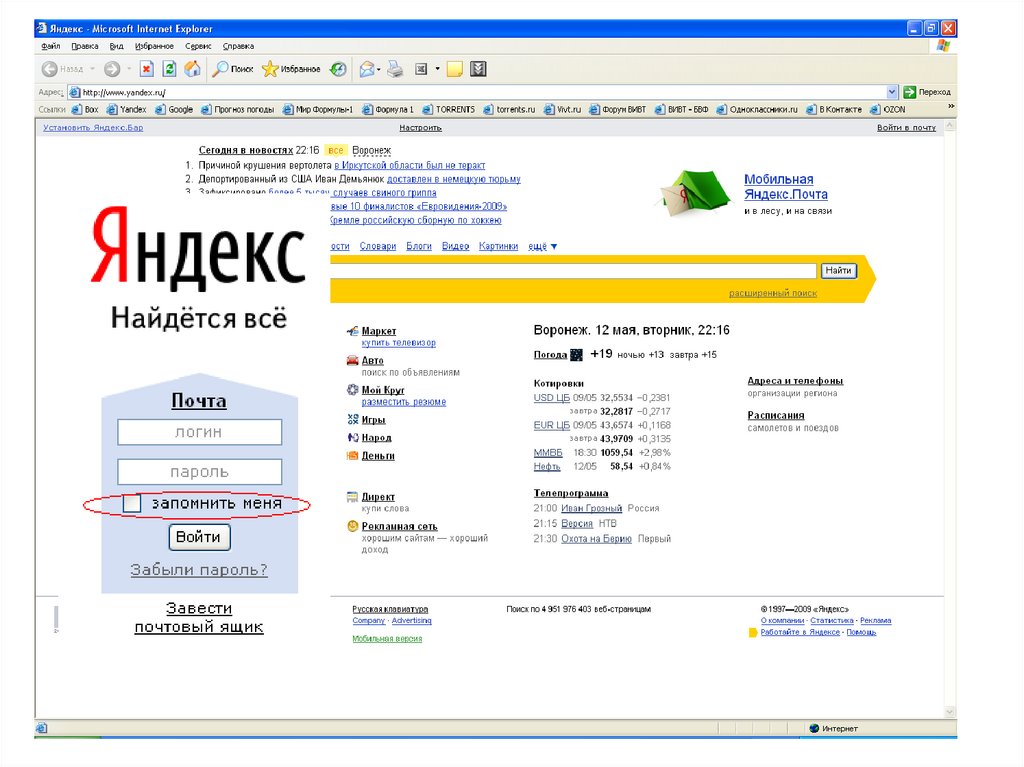This screenshot has height=767, width=1024.
Task: Open the Войти в почту link
Action: click(x=906, y=127)
